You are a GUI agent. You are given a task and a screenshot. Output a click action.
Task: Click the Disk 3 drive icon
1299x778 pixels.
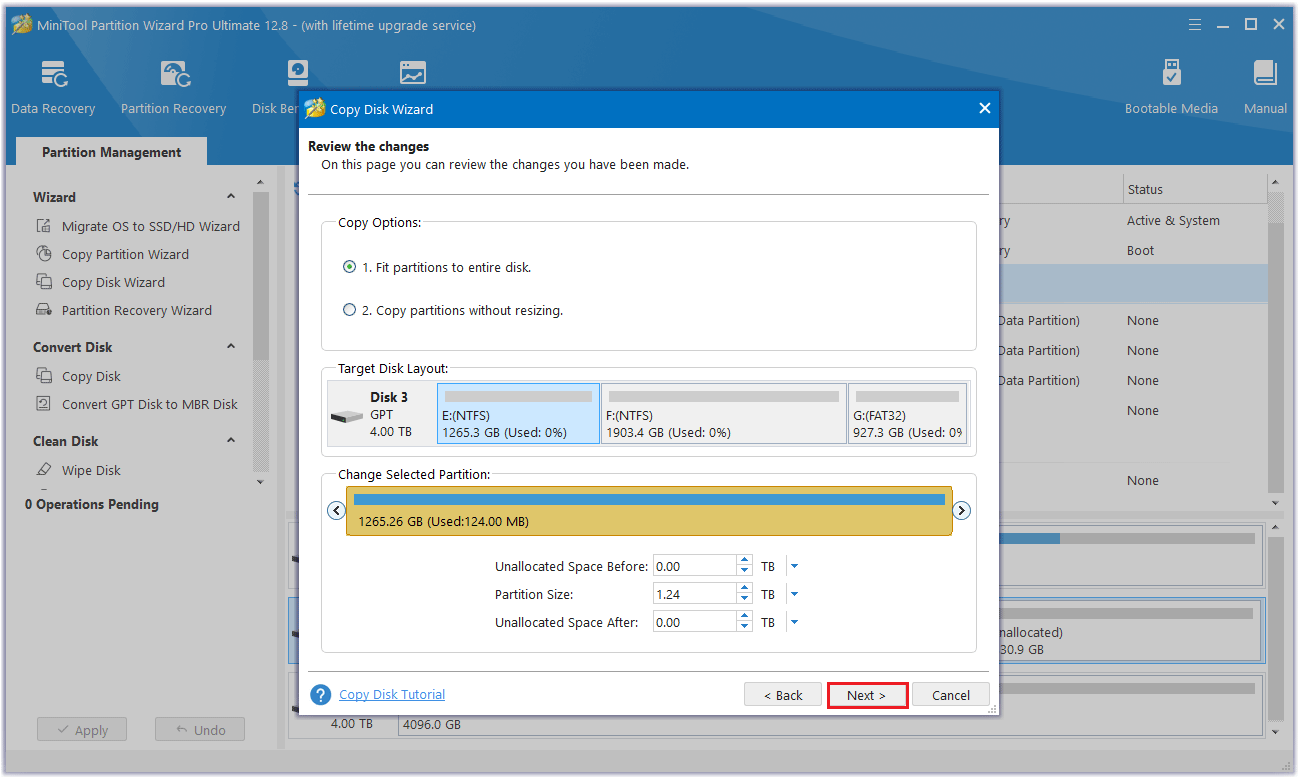[347, 415]
